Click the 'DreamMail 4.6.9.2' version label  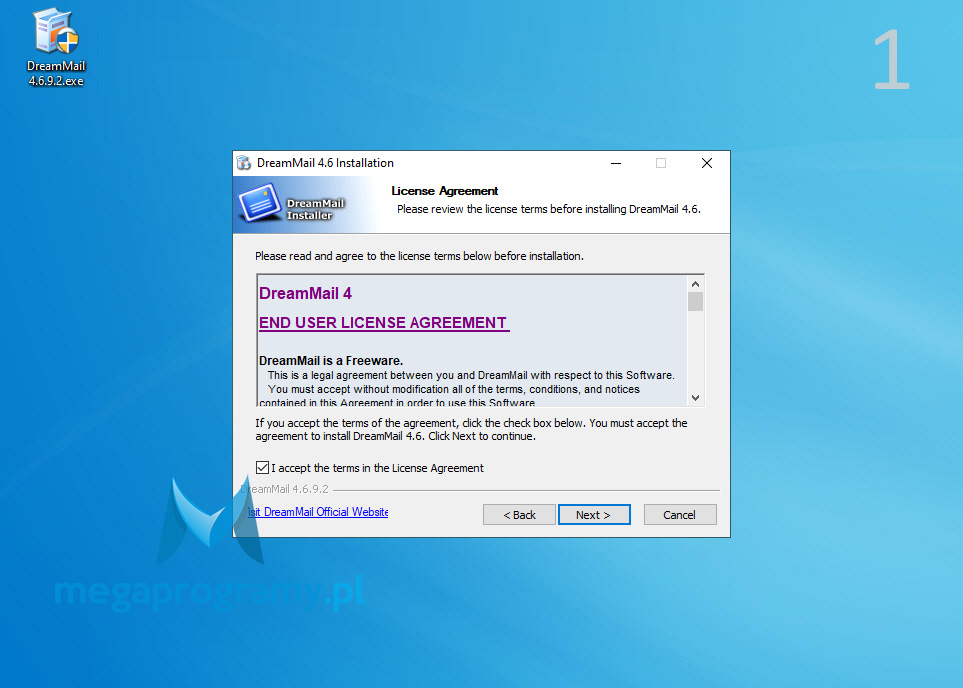click(x=284, y=489)
